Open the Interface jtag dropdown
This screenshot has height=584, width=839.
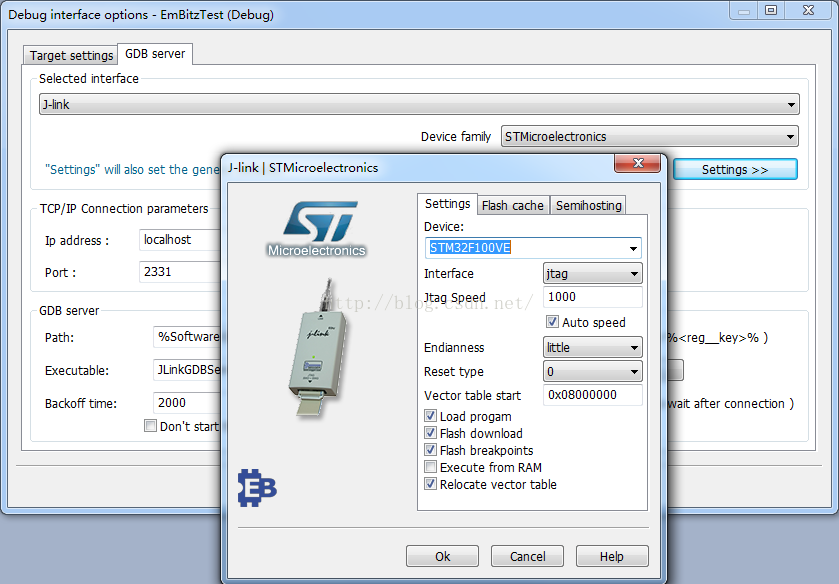coord(592,274)
